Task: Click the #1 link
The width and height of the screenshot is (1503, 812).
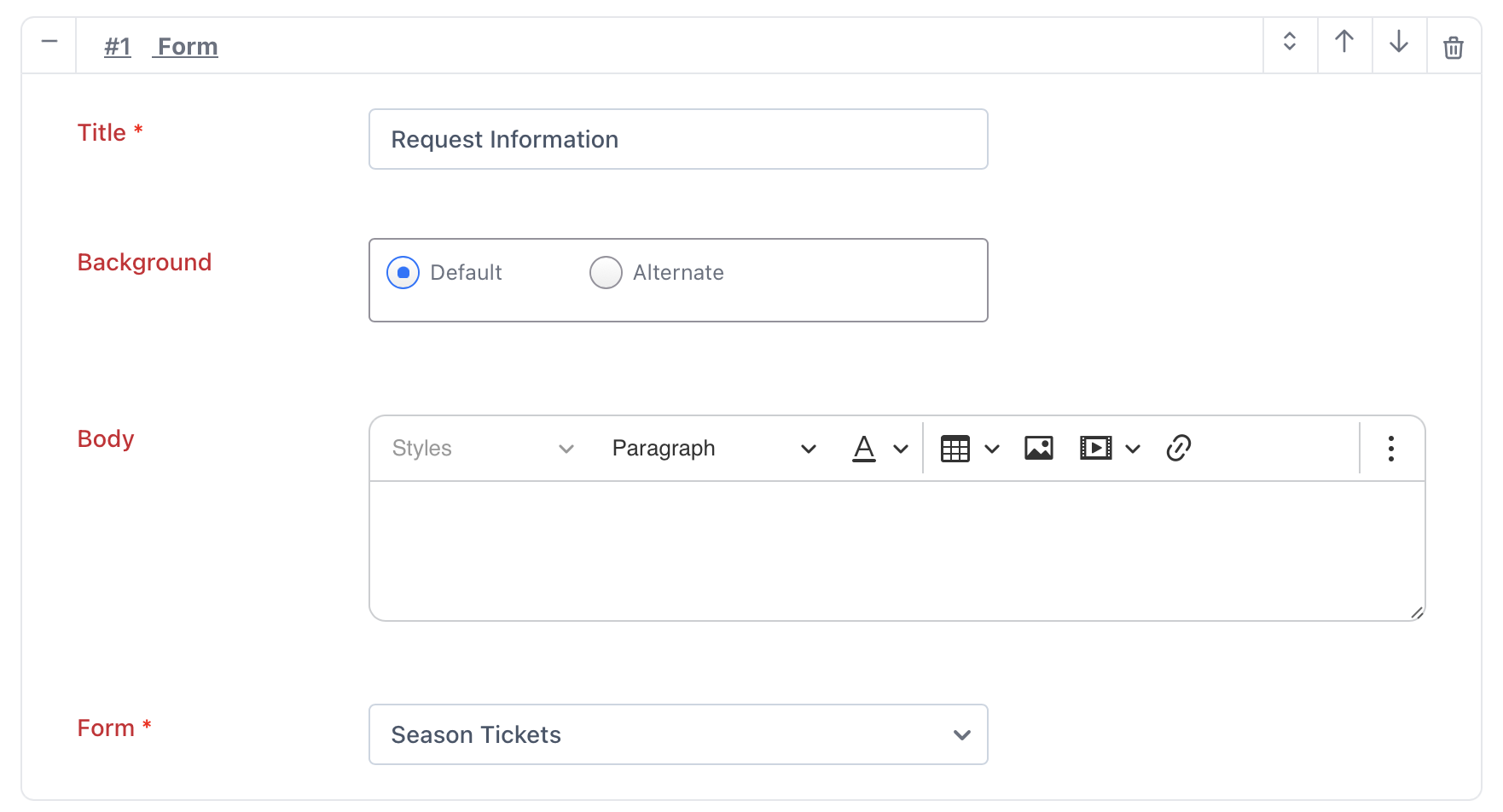Action: click(x=118, y=47)
